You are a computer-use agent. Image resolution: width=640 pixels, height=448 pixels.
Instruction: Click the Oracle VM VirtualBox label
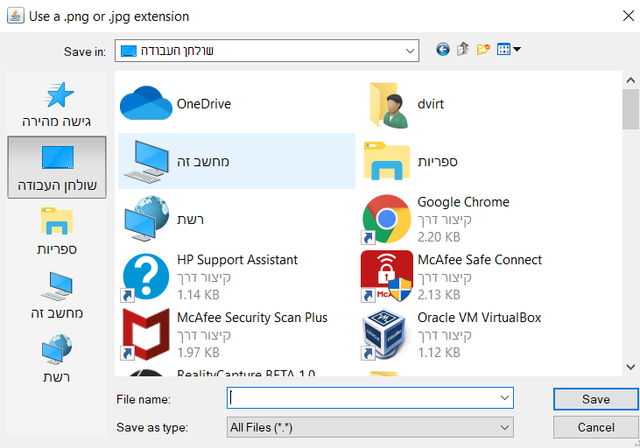479,317
